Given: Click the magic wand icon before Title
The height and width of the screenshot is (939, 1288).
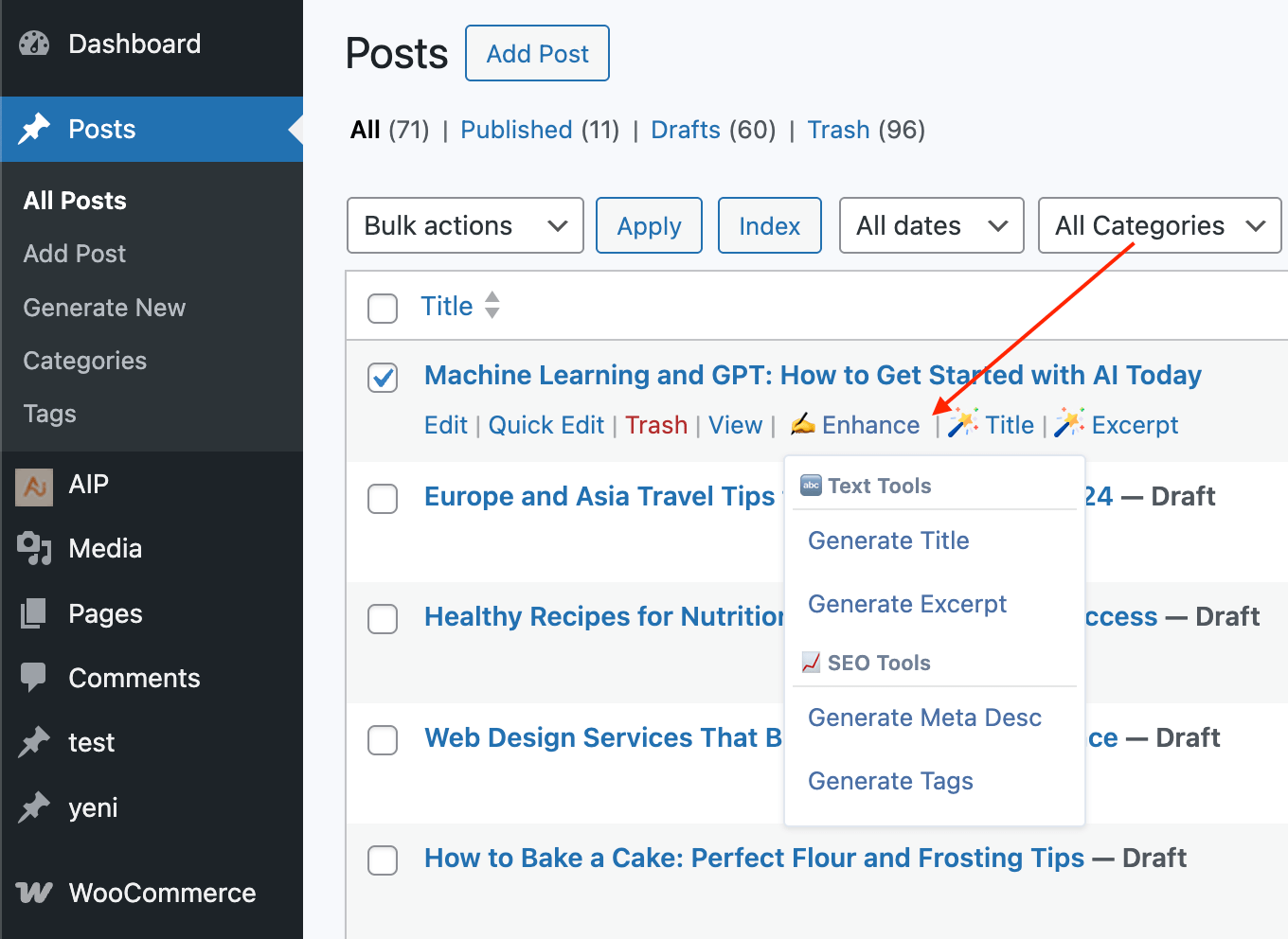Looking at the screenshot, I should (963, 423).
